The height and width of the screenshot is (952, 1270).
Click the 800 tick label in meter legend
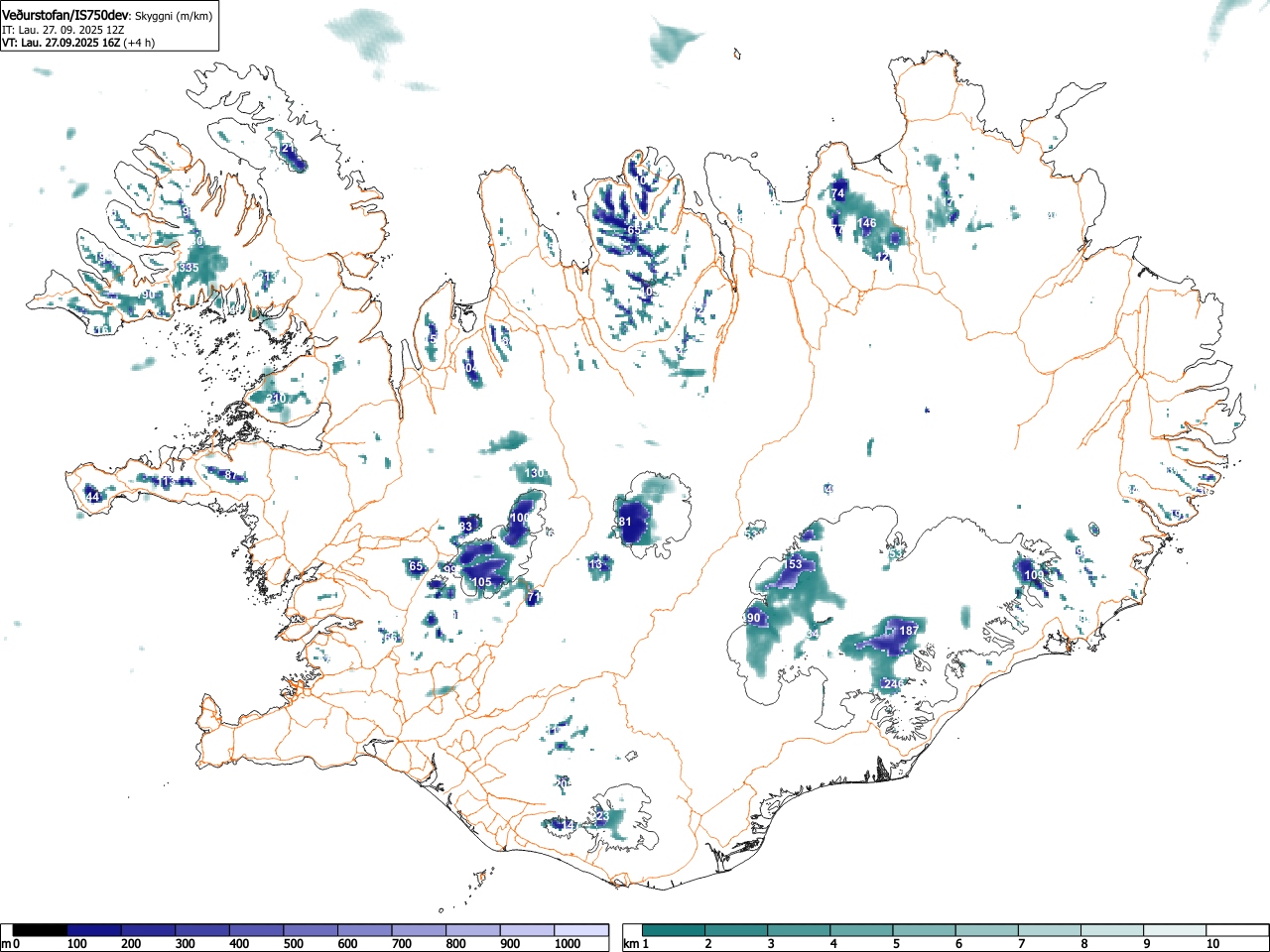coord(456,944)
